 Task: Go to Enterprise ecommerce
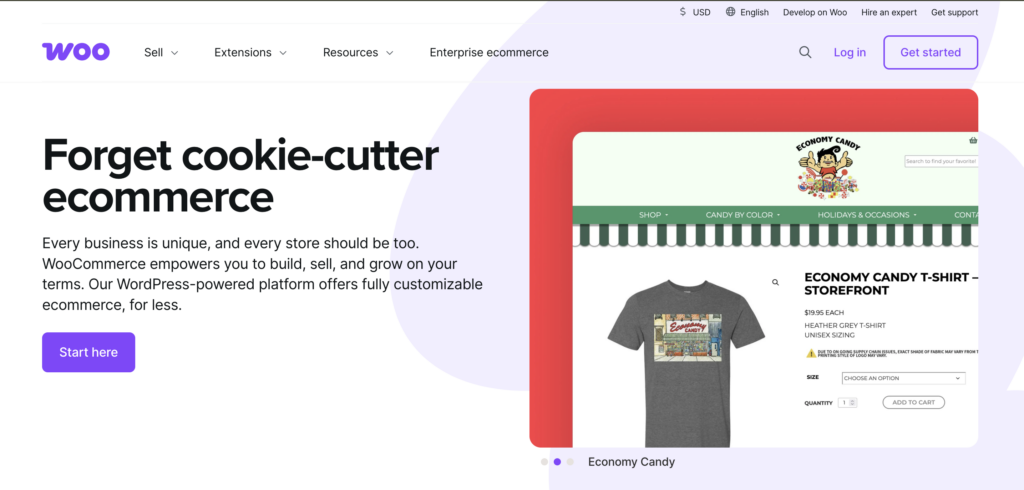coord(489,52)
